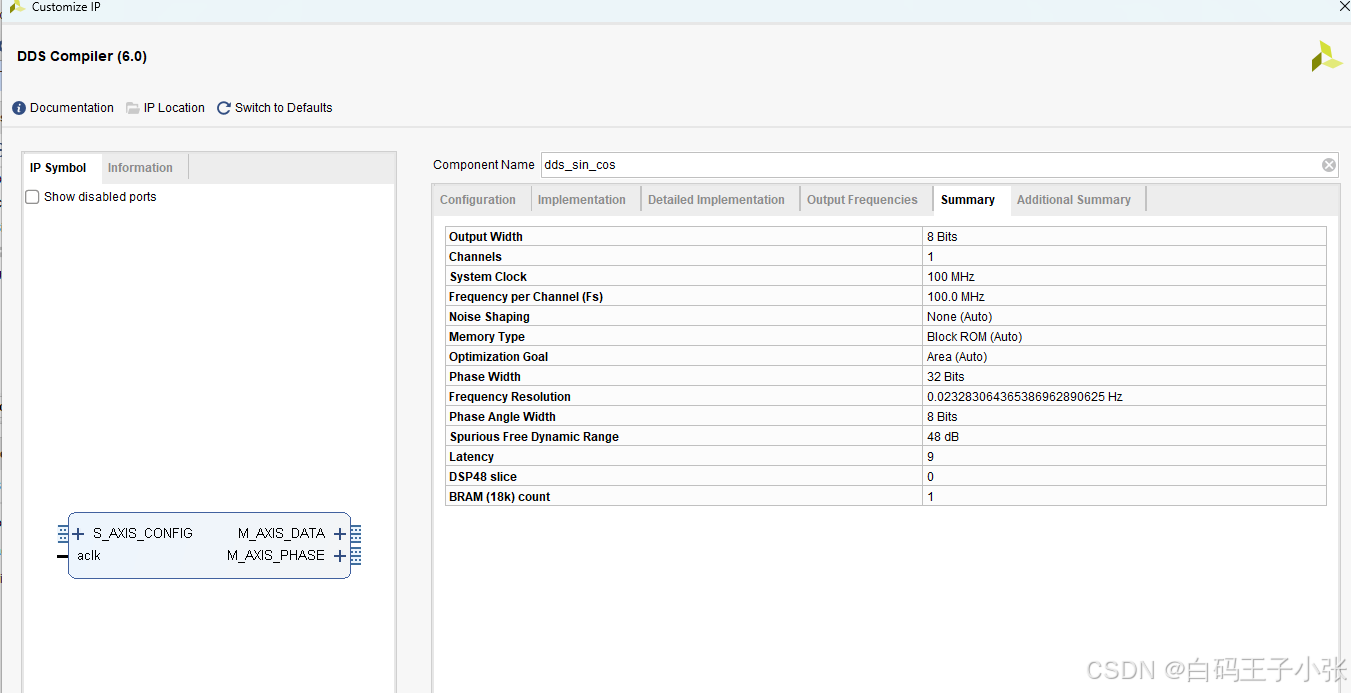Click the Channels row label
Image resolution: width=1351 pixels, height=693 pixels.
tap(475, 257)
